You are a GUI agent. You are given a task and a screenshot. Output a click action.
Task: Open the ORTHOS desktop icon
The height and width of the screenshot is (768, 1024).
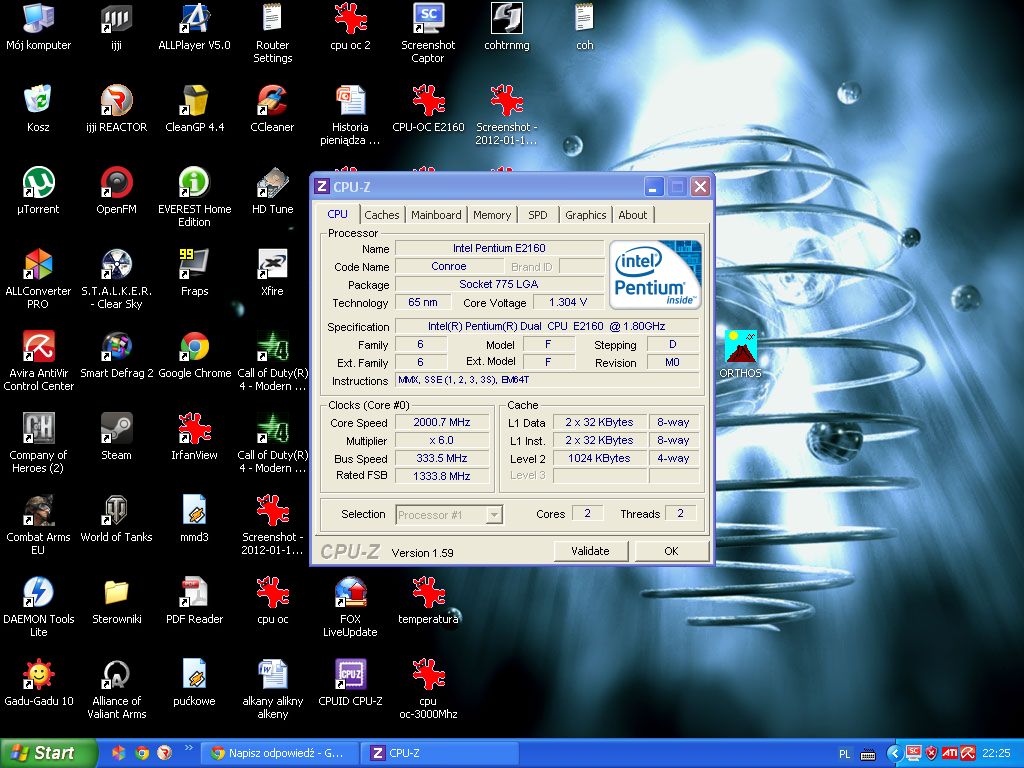(740, 348)
